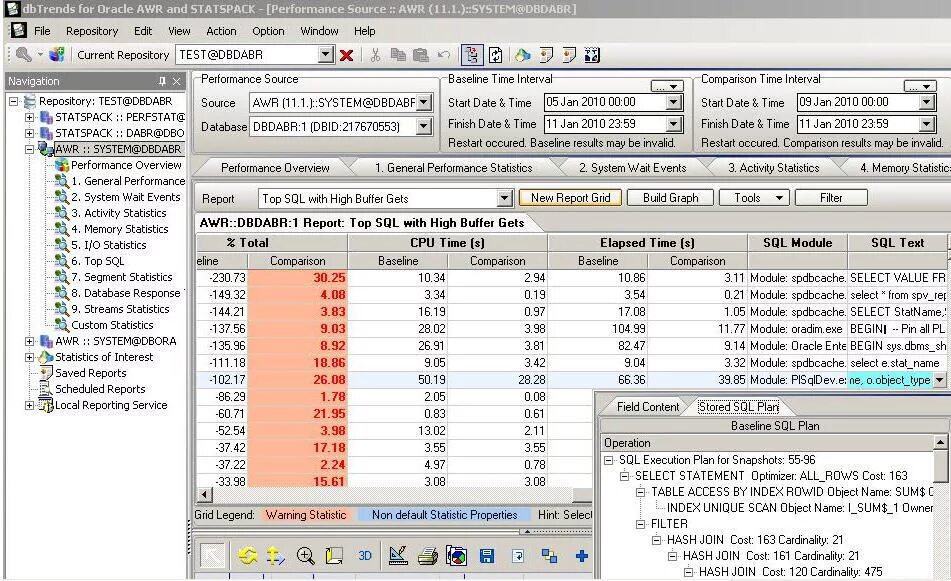Select the Stored SQL Plan tab
The image size is (951, 581).
(738, 407)
